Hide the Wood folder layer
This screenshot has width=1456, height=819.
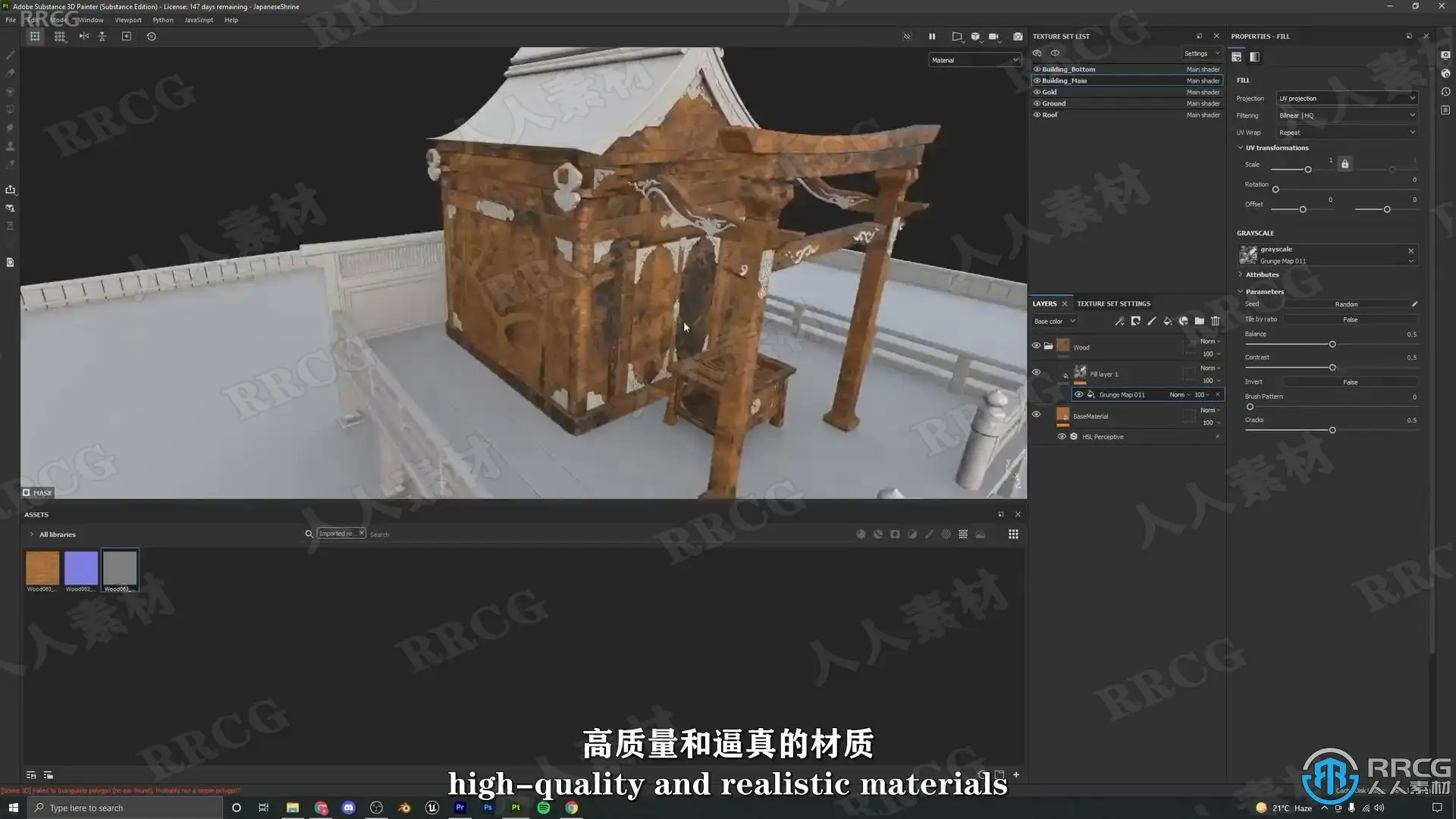click(1036, 346)
